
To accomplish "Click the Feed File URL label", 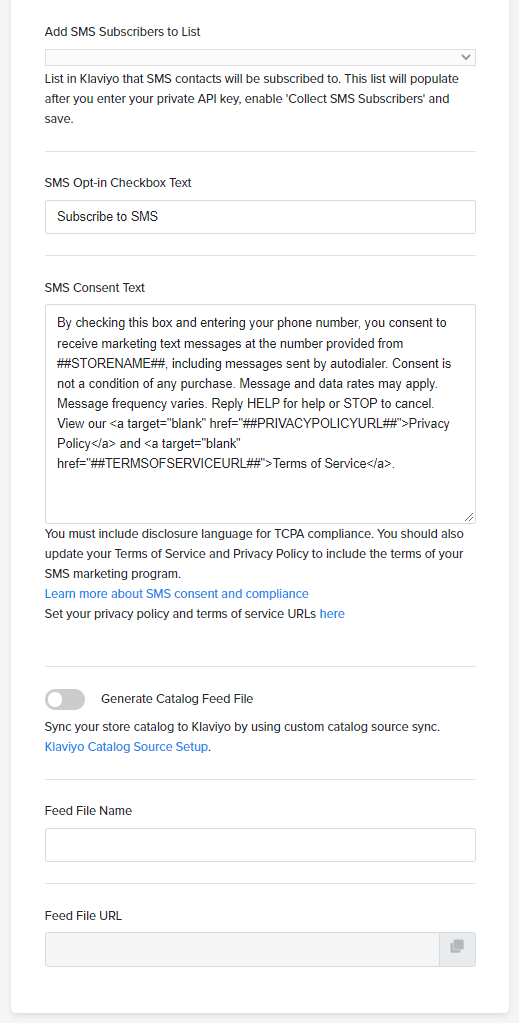I will [84, 915].
